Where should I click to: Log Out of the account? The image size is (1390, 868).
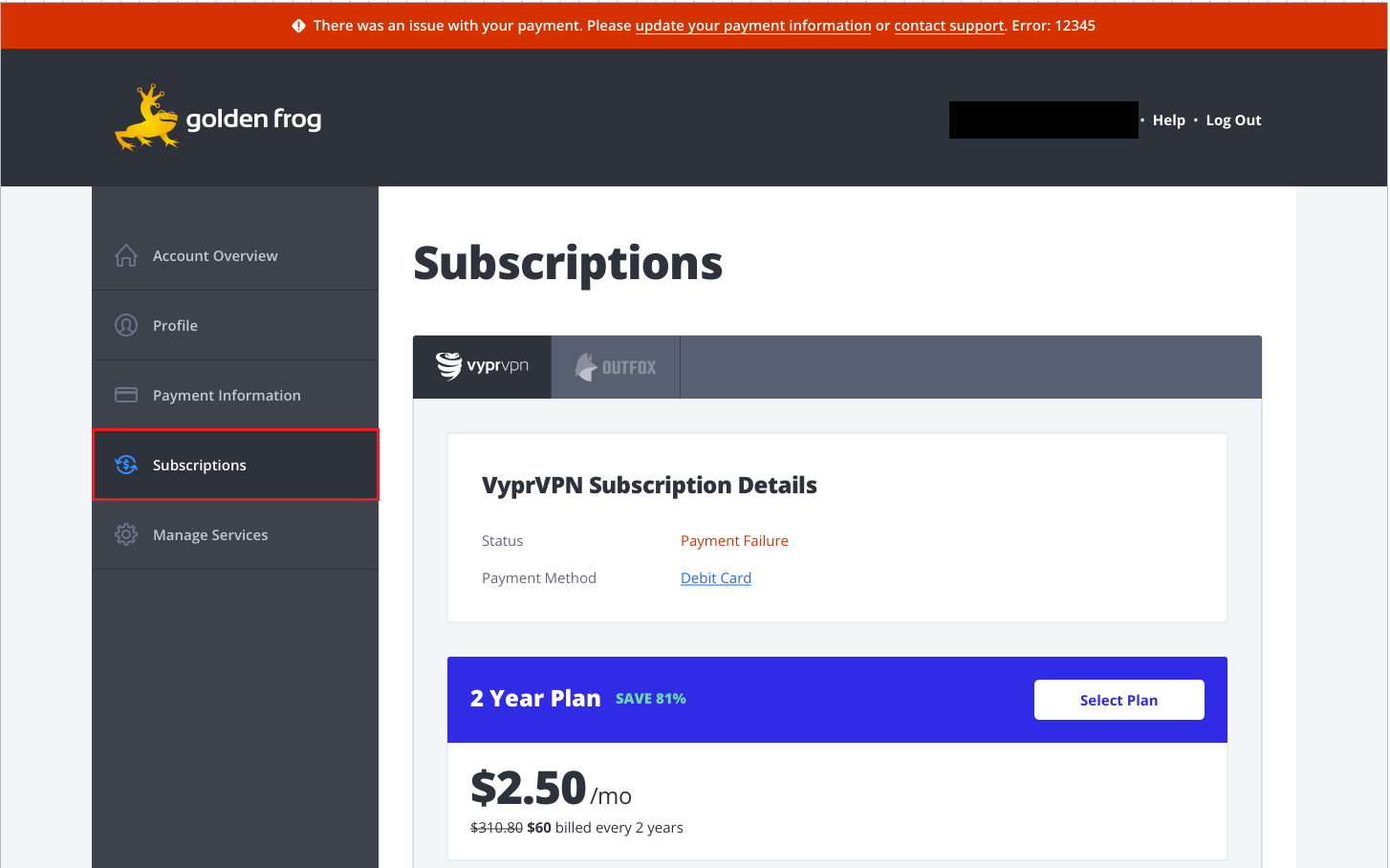(x=1232, y=119)
